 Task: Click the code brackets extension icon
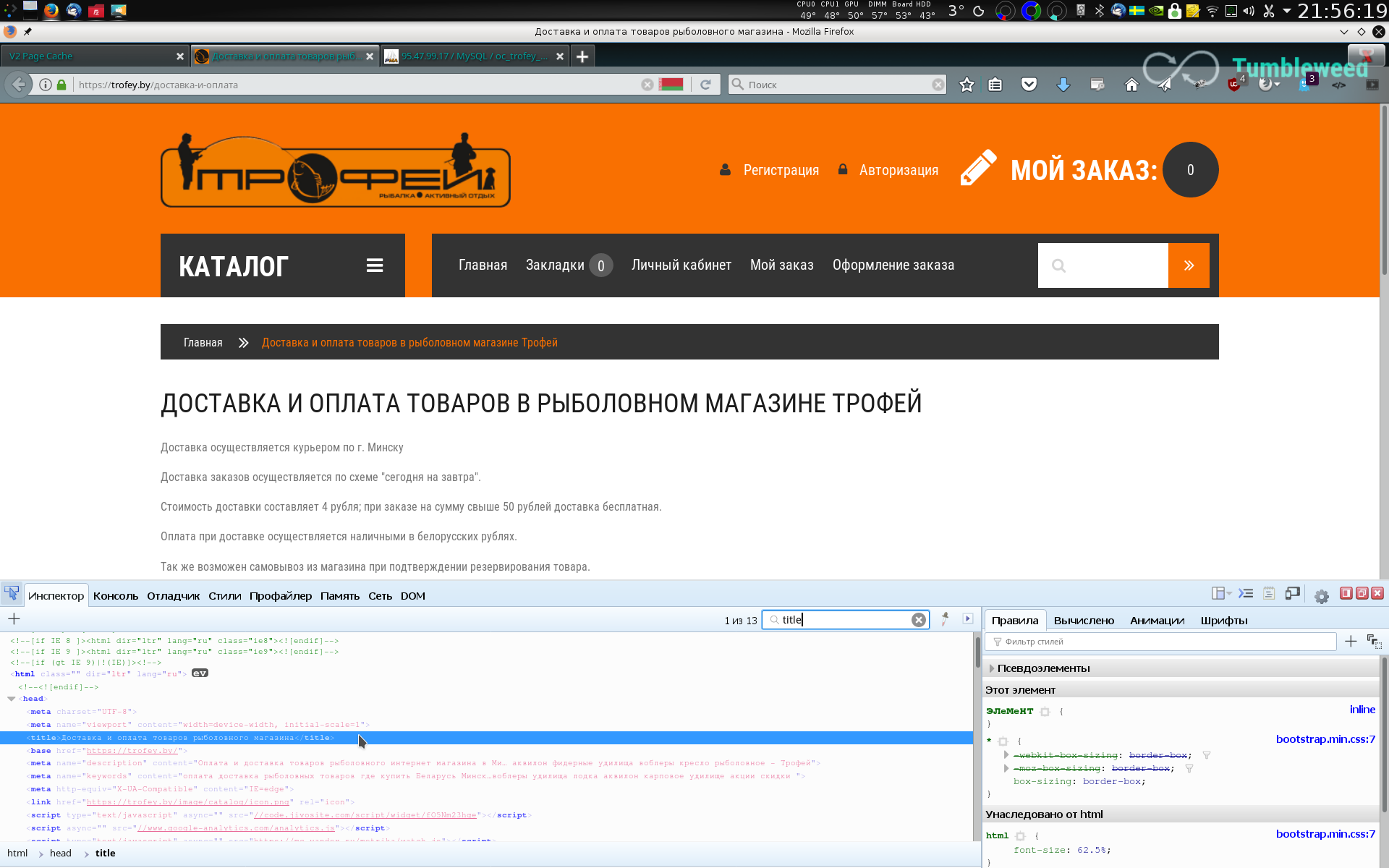coord(1338,85)
